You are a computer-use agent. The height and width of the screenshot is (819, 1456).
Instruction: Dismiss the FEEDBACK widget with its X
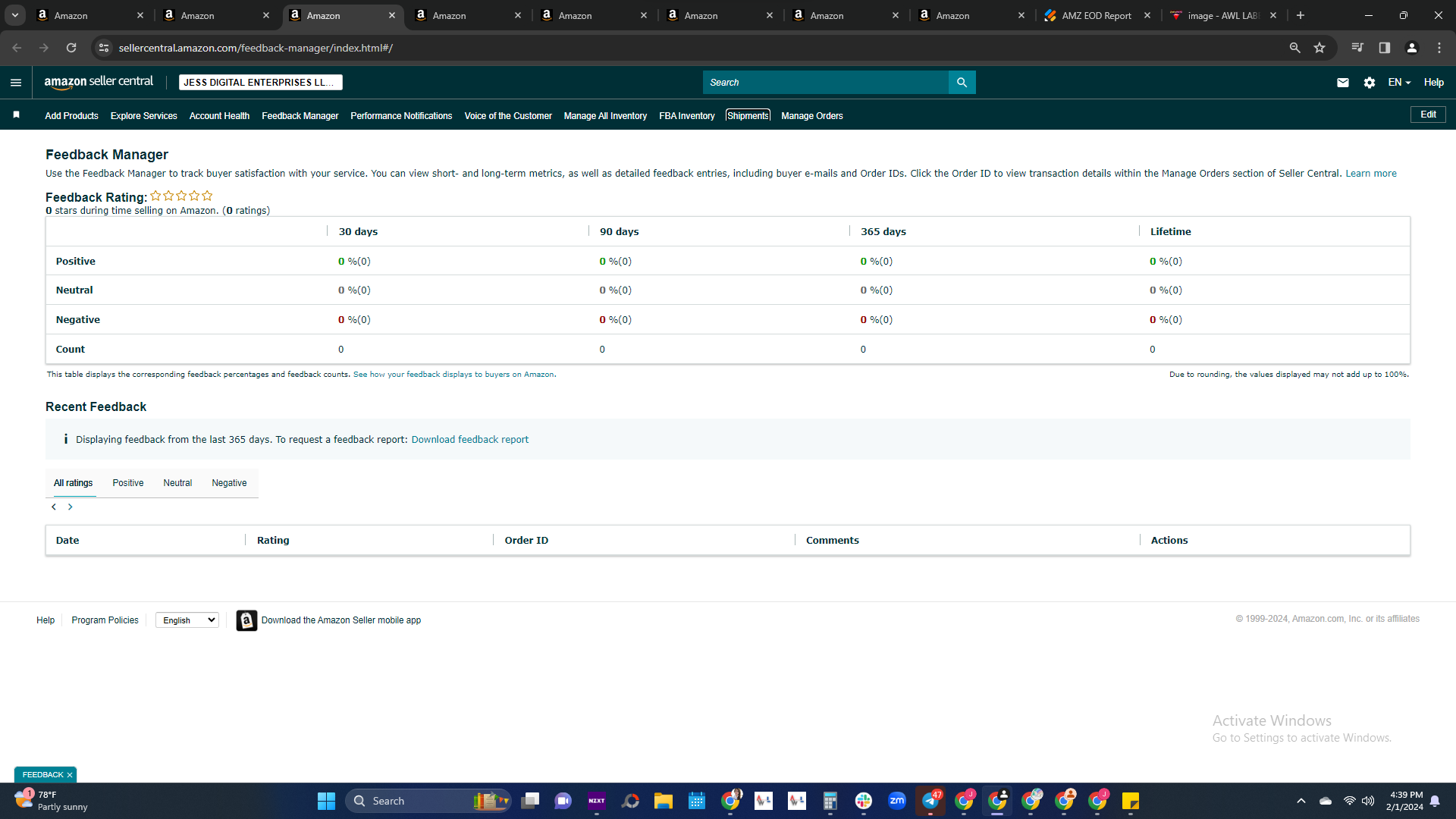70,775
